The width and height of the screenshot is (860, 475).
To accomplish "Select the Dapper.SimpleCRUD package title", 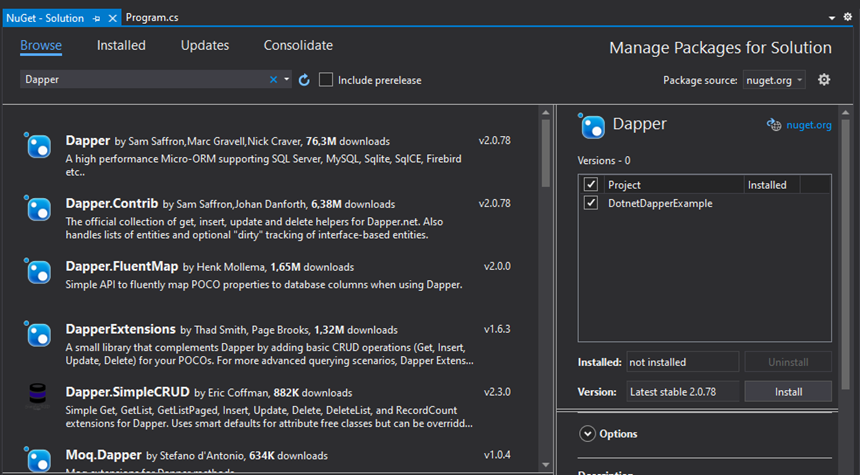I will pyautogui.click(x=127, y=392).
